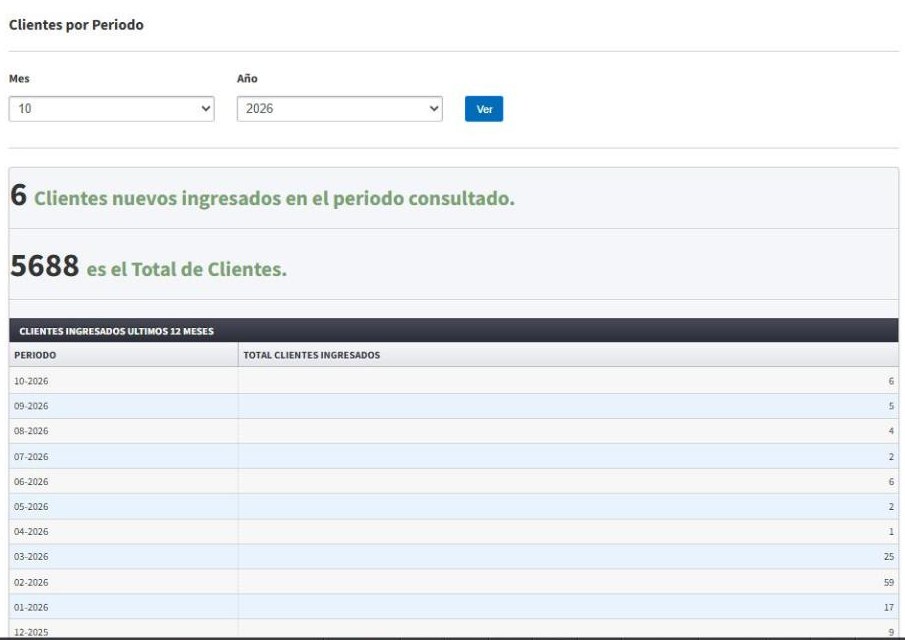Click the value 2 in 05-2026 row
Screen dimensions: 905x640
point(891,507)
